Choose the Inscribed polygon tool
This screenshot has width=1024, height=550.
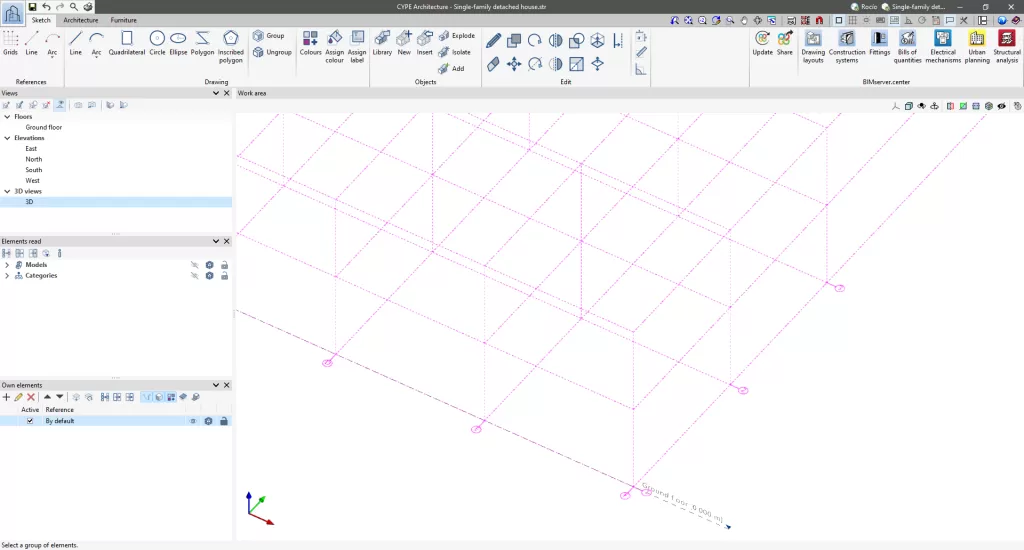(x=231, y=46)
